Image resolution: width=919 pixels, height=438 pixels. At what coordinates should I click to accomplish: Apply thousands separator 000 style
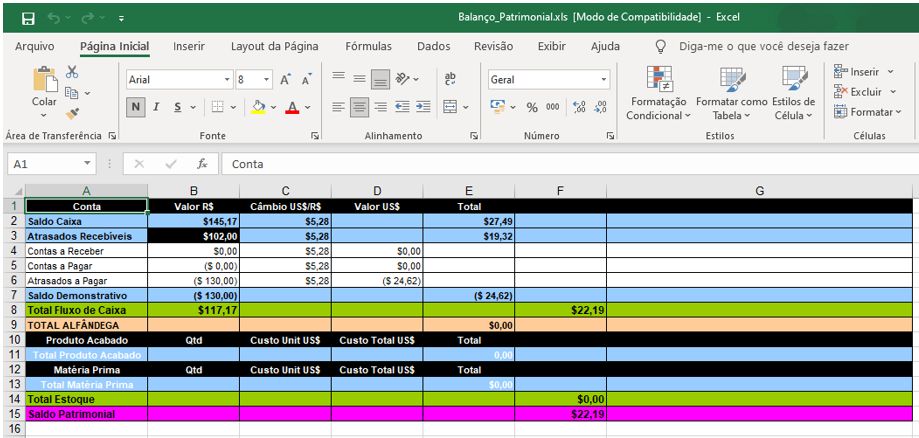552,107
